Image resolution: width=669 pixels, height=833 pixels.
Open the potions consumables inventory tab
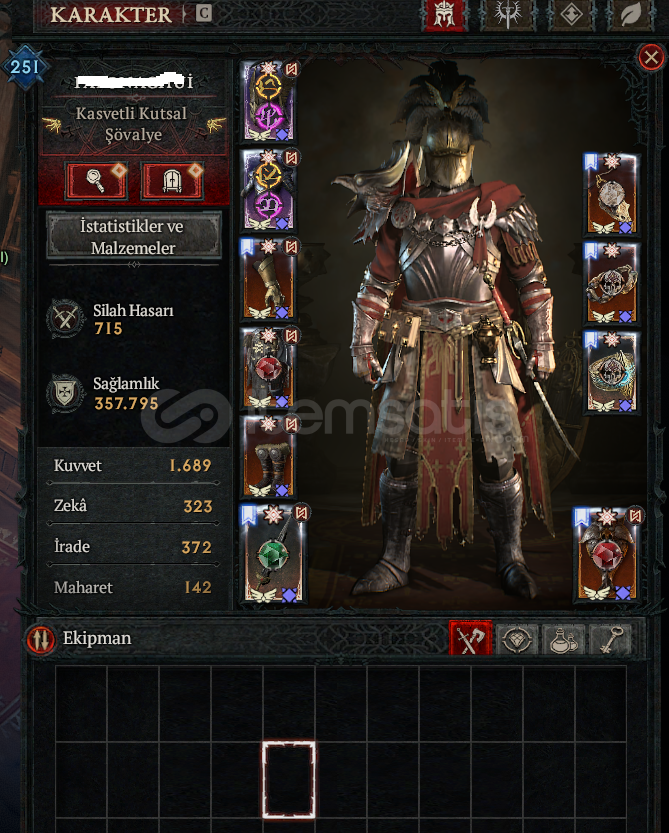tap(563, 639)
